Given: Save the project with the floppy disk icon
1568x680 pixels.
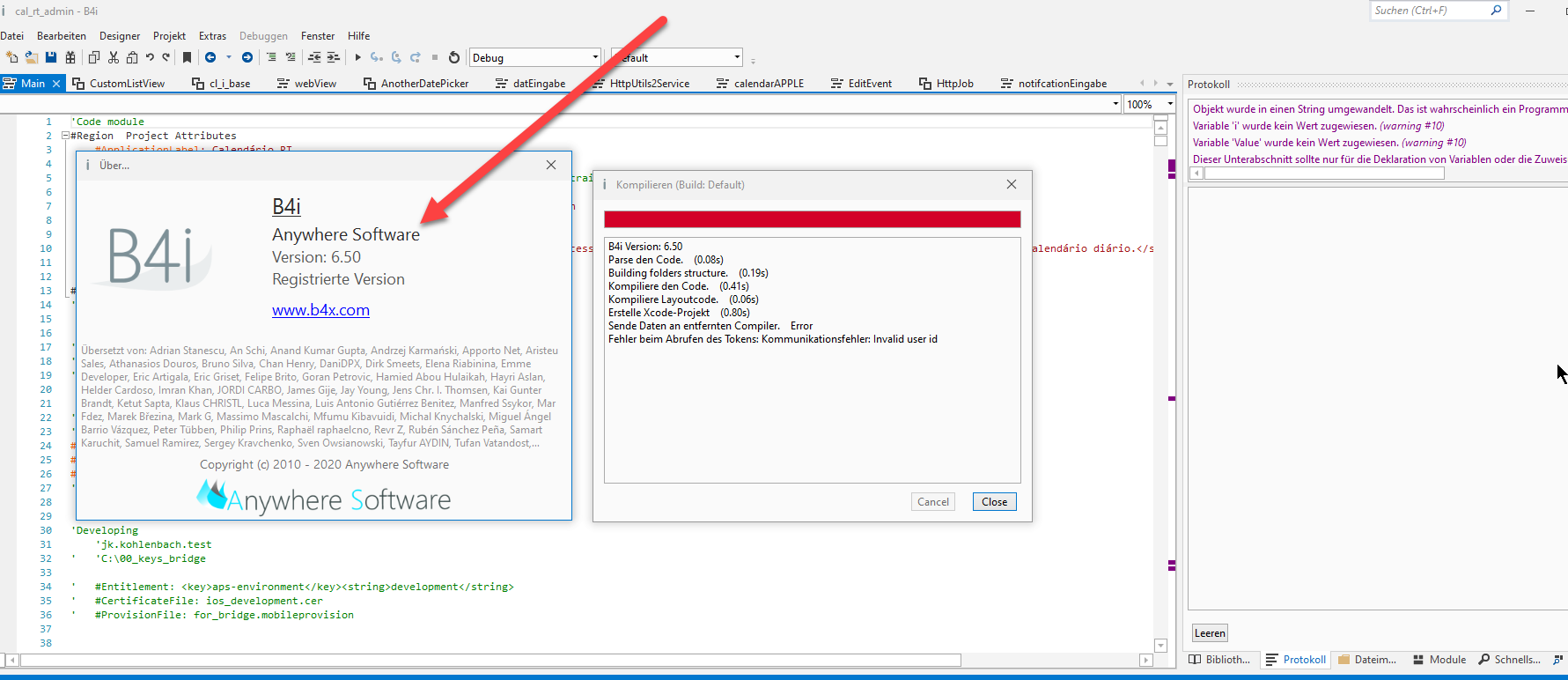Looking at the screenshot, I should pos(51,57).
